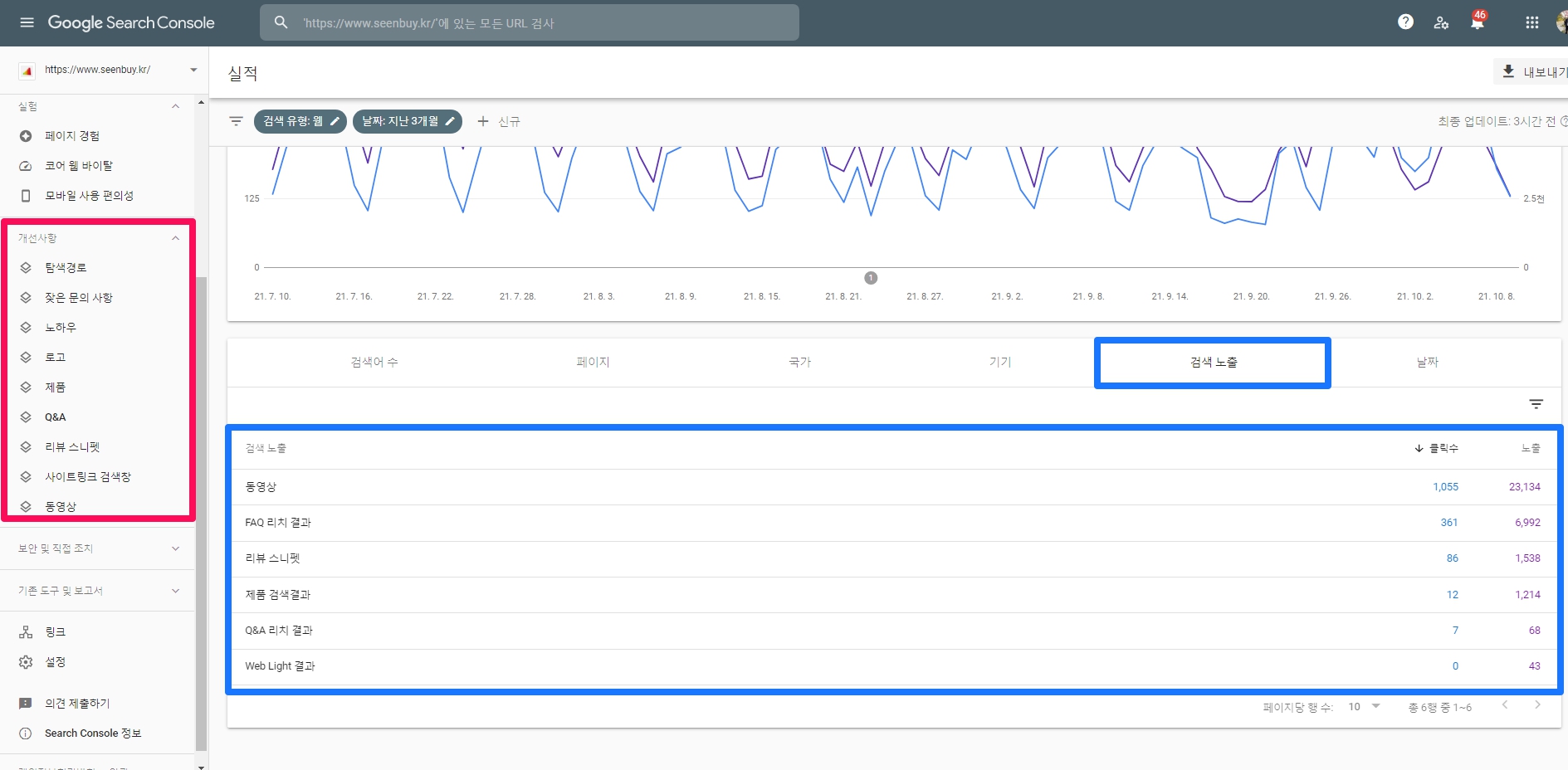
Task: Open notifications bell with 46 badge
Action: [x=1478, y=22]
